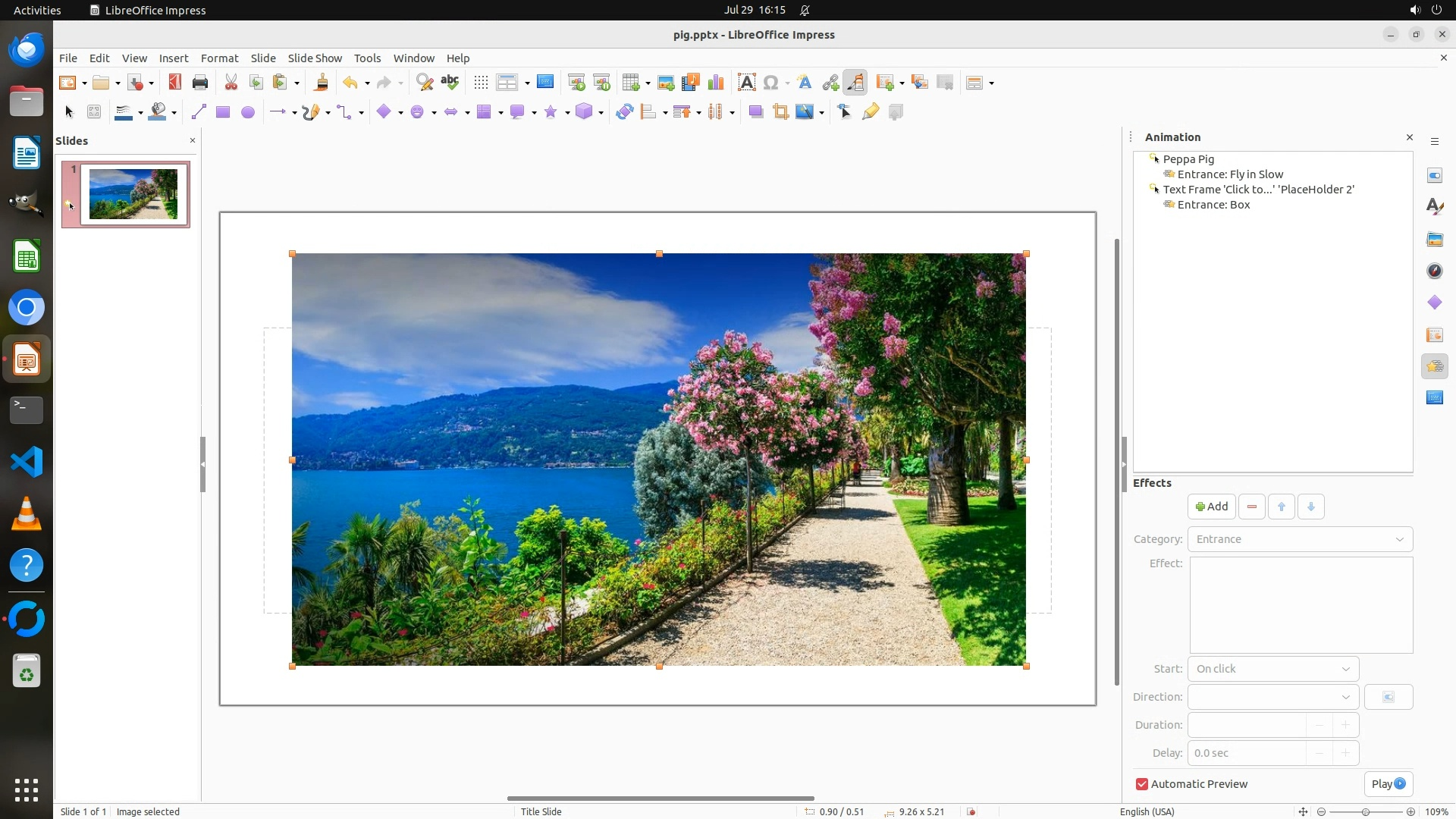Click the Insert Image toolbar icon
Image resolution: width=1456 pixels, height=819 pixels.
[666, 83]
